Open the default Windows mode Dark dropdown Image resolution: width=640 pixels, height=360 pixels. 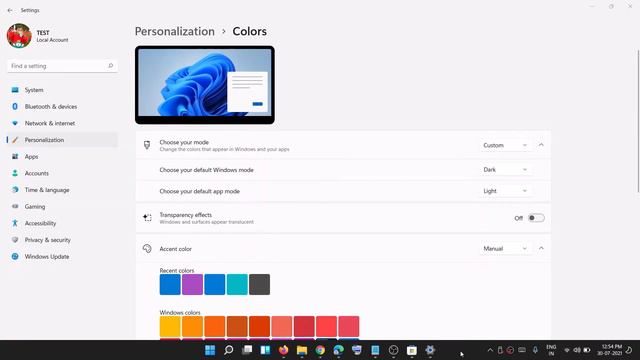coord(505,169)
